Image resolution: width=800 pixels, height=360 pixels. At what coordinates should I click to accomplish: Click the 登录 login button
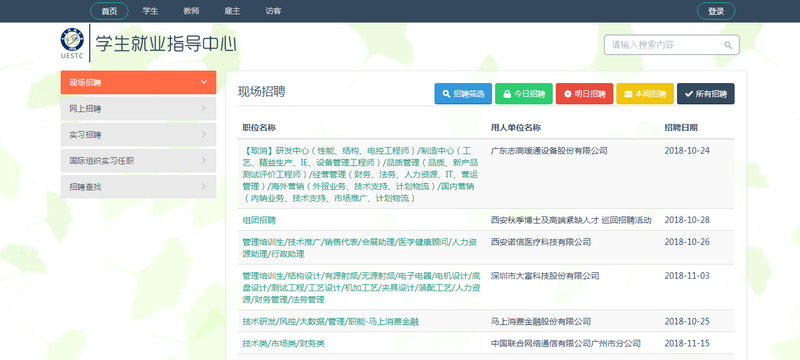coord(716,11)
